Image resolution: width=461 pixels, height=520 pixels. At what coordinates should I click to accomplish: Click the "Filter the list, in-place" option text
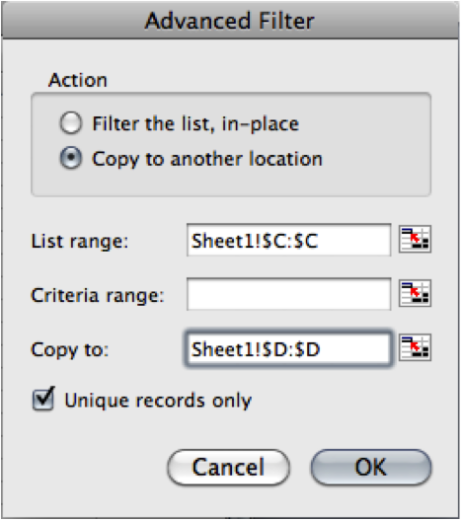point(196,124)
